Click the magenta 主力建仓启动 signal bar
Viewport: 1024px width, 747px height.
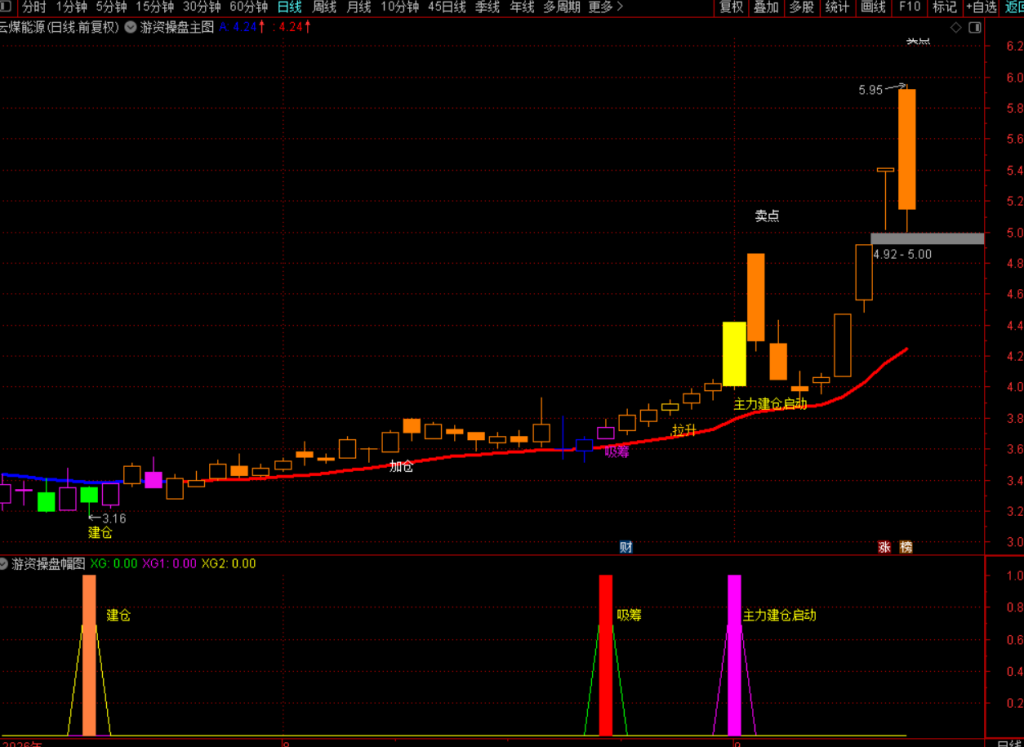[x=735, y=655]
